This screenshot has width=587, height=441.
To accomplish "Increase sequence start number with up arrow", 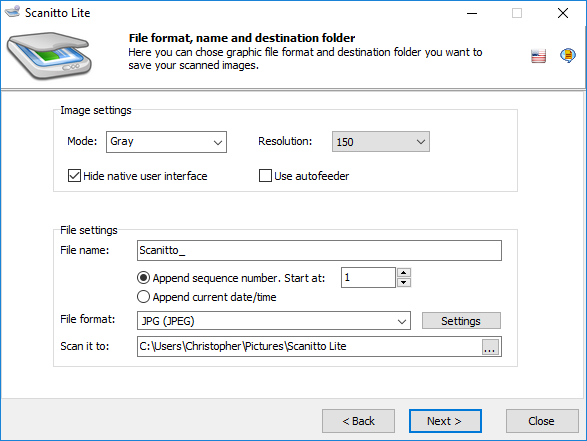I will (404, 273).
